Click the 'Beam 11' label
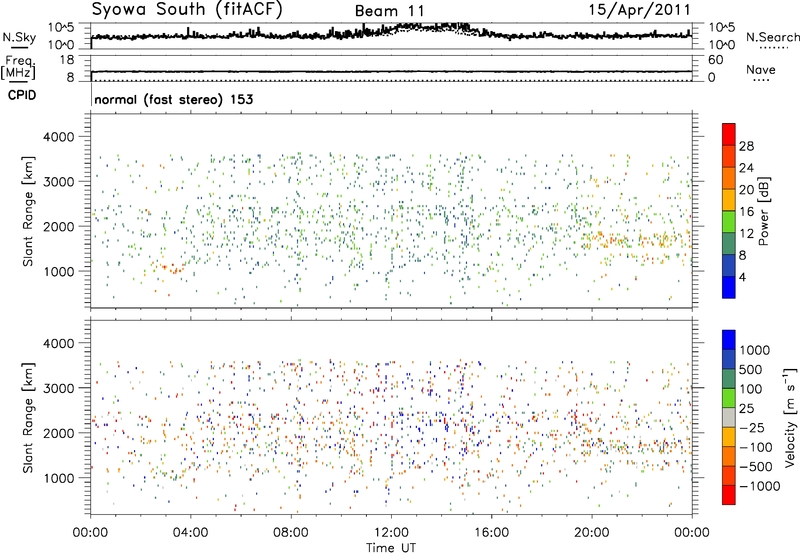The height and width of the screenshot is (554, 800). point(389,11)
